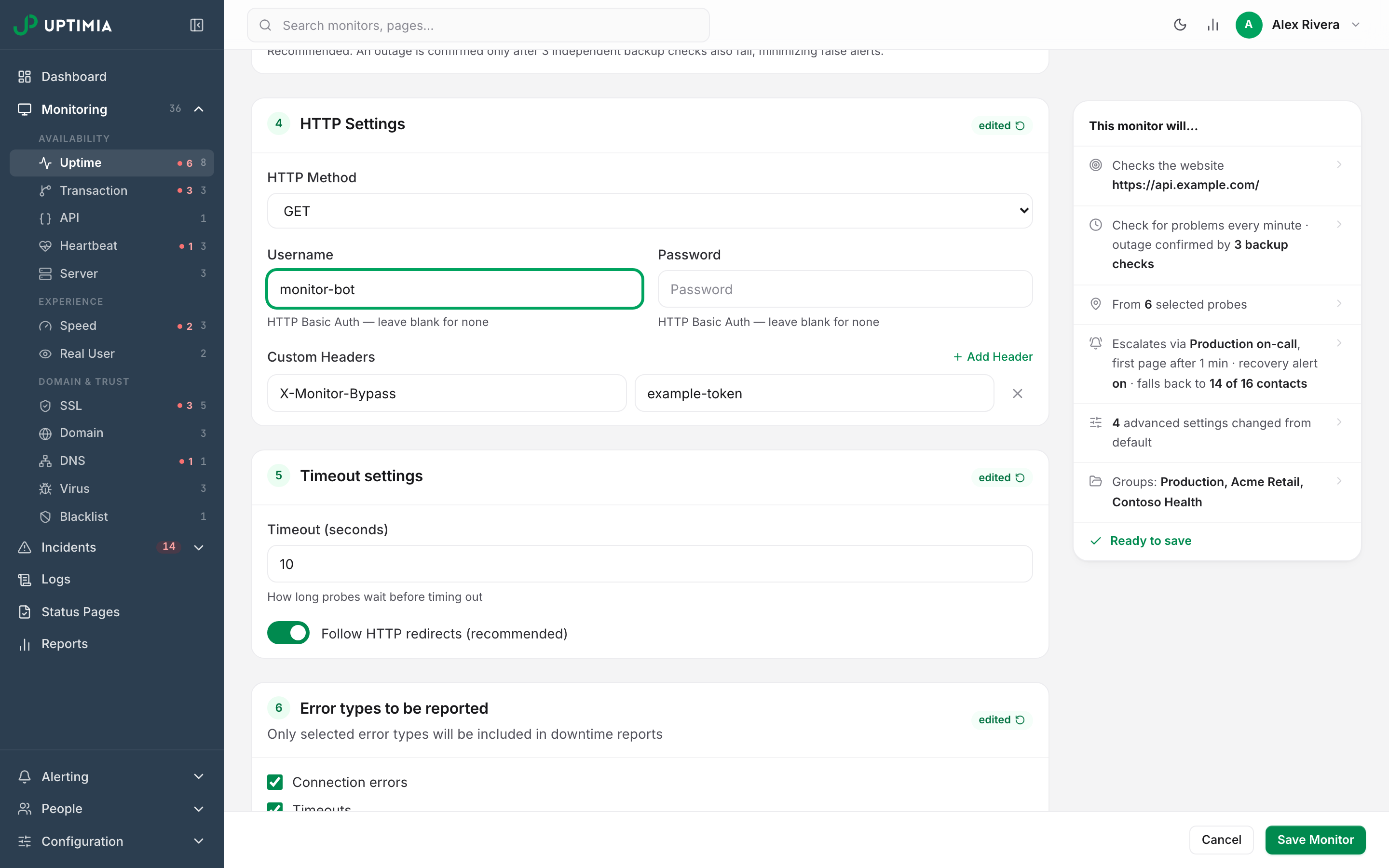Viewport: 1389px width, 868px height.
Task: Toggle Follow HTTP redirects switch
Action: click(288, 633)
